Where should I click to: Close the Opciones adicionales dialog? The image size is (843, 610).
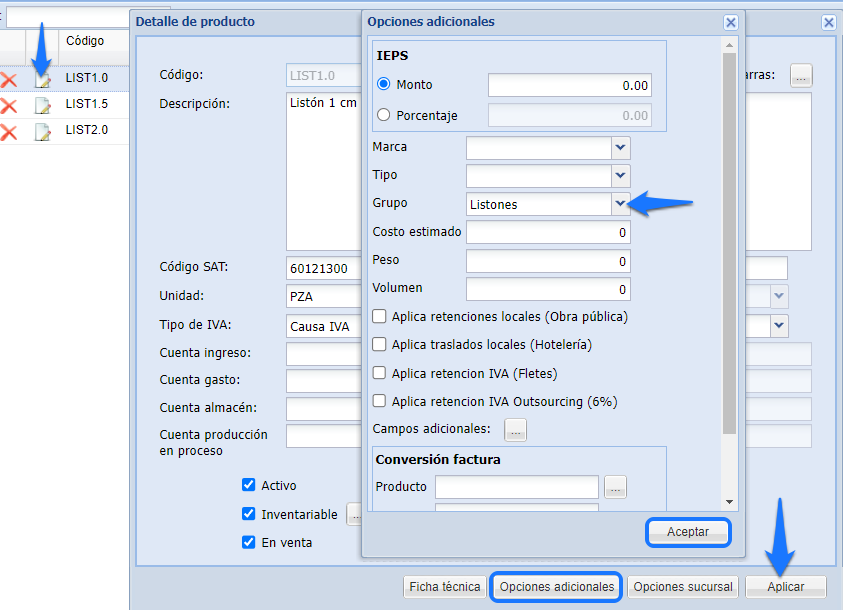coord(731,22)
